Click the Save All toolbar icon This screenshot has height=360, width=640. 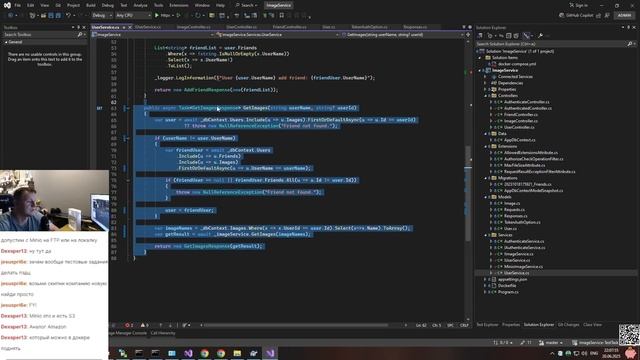click(58, 16)
